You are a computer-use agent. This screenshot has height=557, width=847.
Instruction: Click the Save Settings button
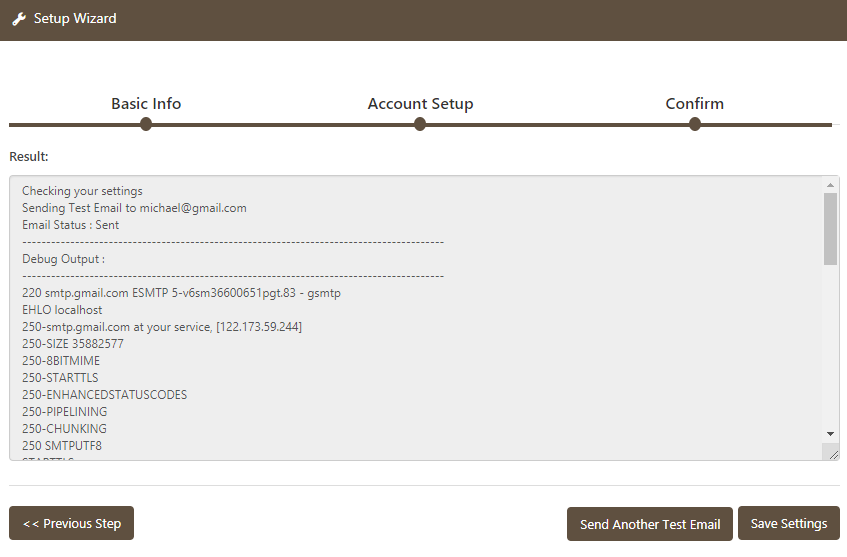(x=788, y=523)
